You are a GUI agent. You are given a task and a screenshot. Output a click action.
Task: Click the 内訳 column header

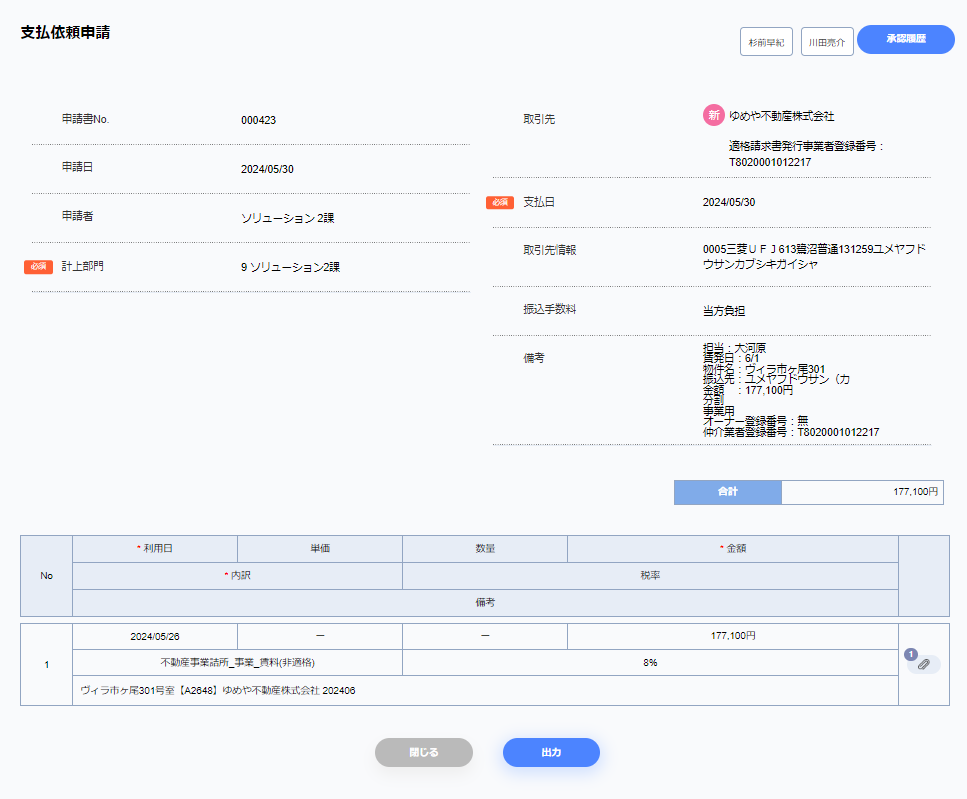(238, 576)
